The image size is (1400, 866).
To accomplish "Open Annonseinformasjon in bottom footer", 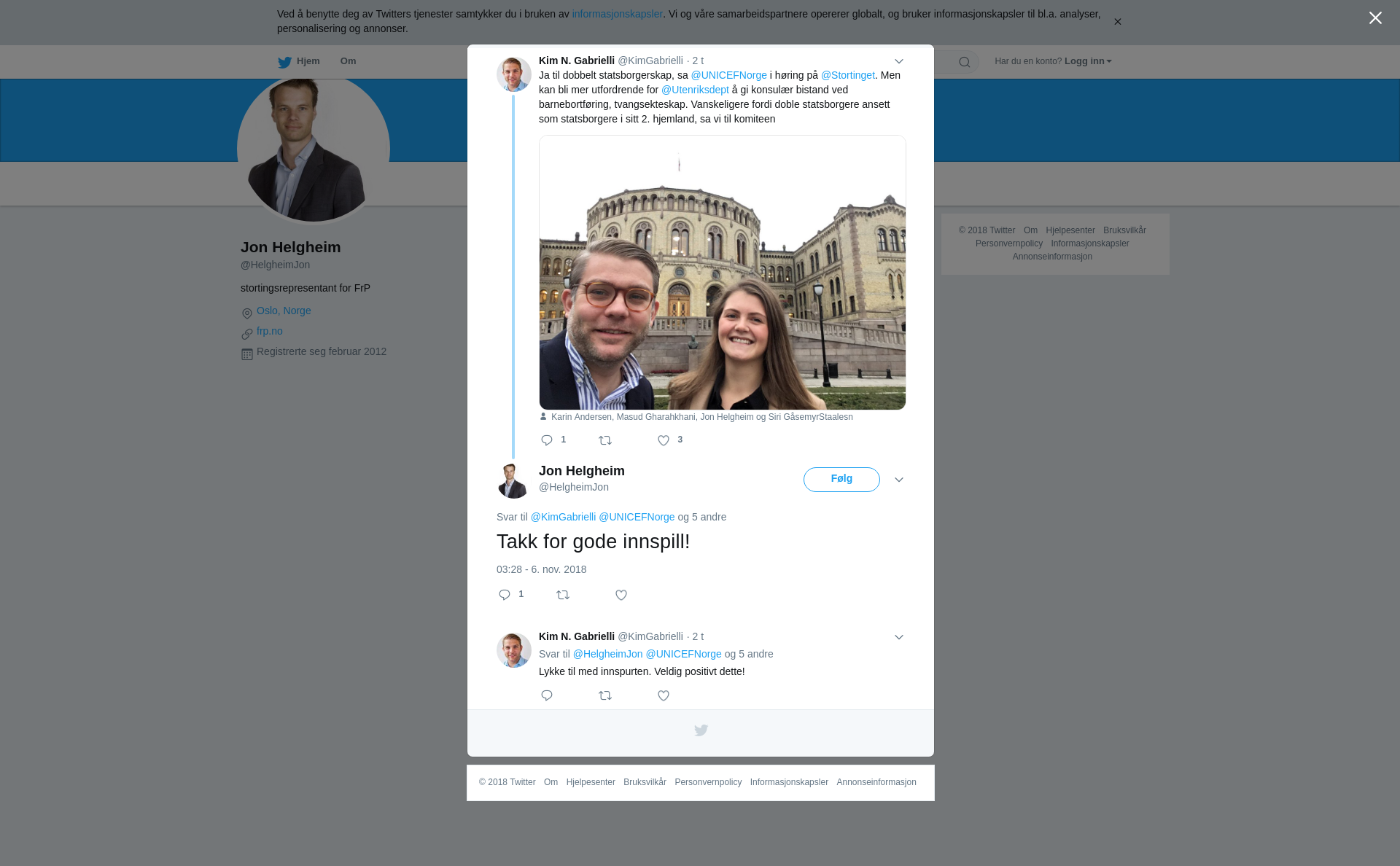I will tap(876, 782).
